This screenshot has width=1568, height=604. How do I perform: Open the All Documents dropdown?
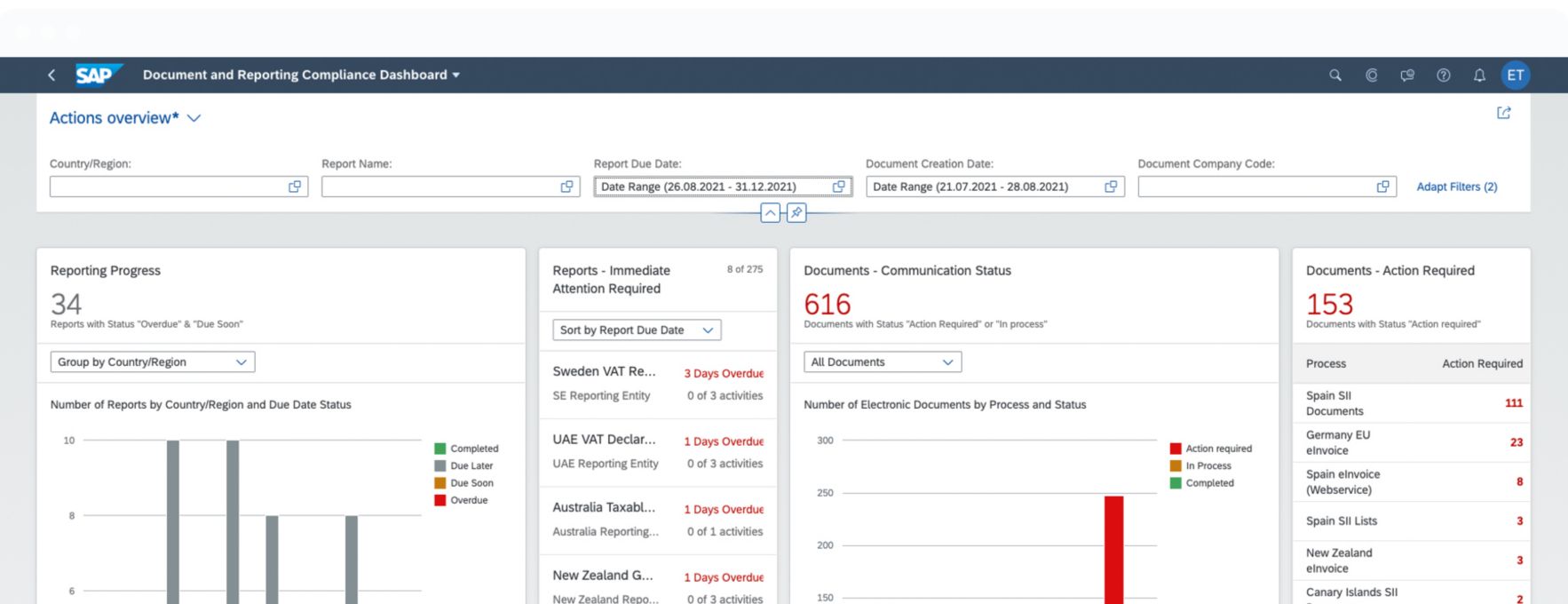[882, 362]
